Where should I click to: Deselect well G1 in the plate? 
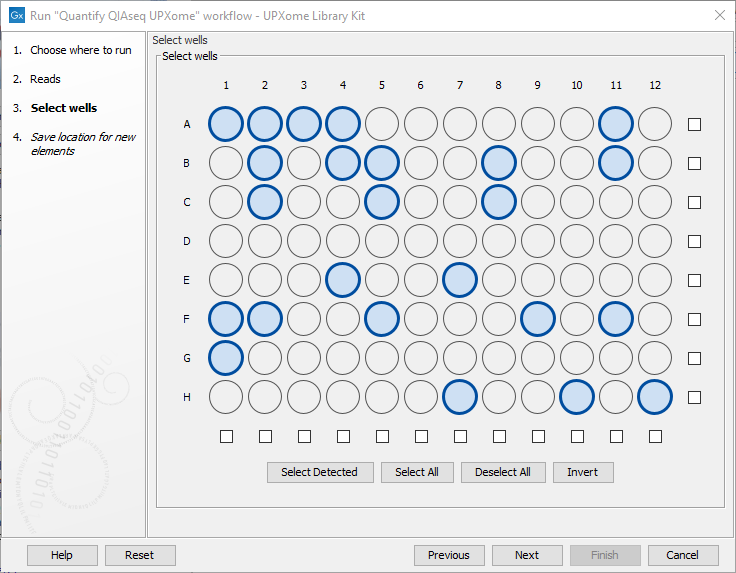(x=226, y=358)
